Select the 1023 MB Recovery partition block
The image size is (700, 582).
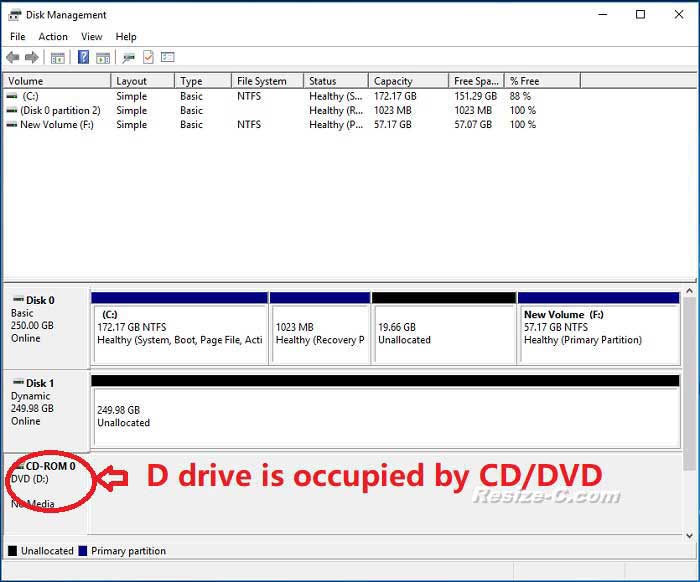coord(320,328)
